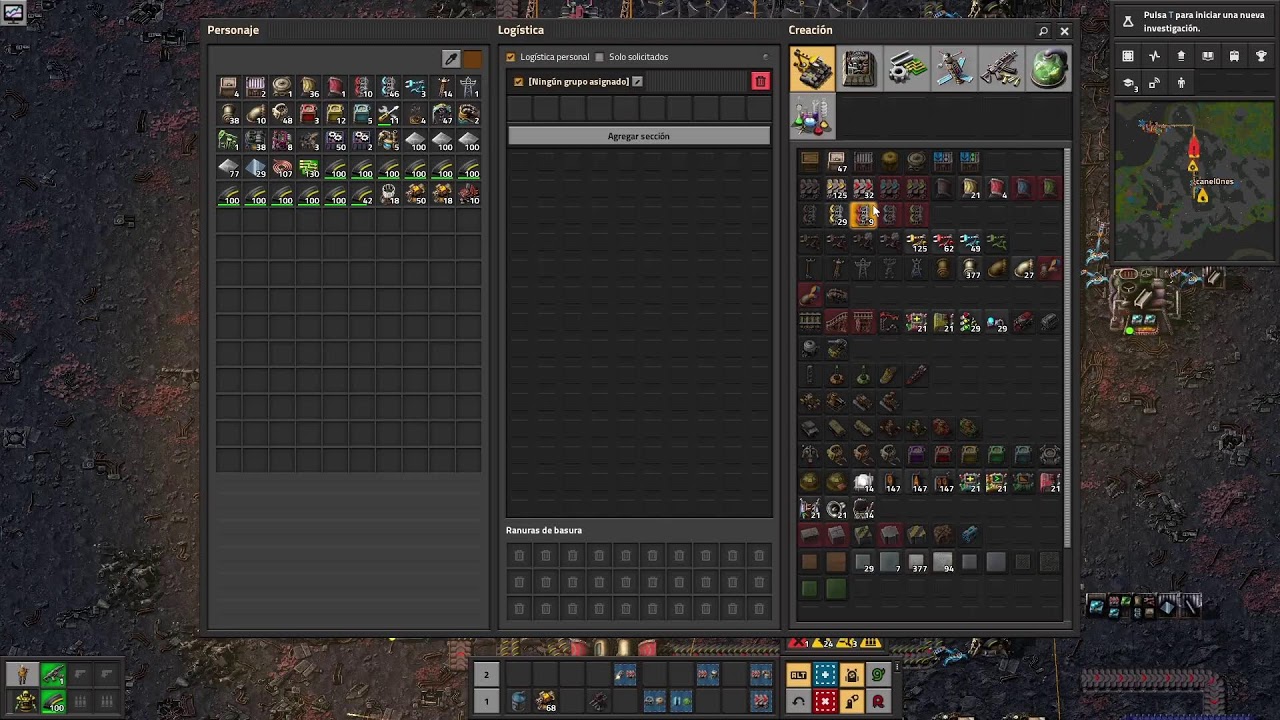Open the Fluids crafting category tab
The height and width of the screenshot is (720, 1280).
coord(1048,69)
